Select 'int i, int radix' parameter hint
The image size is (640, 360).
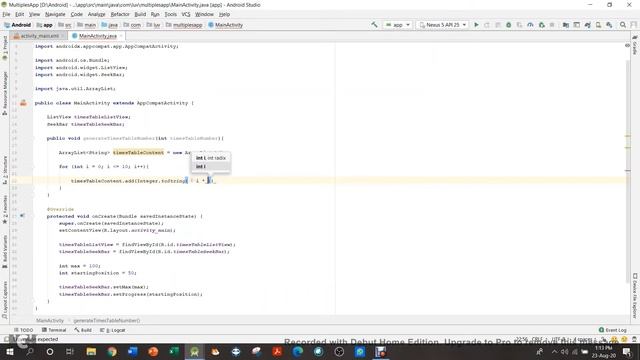[211, 158]
